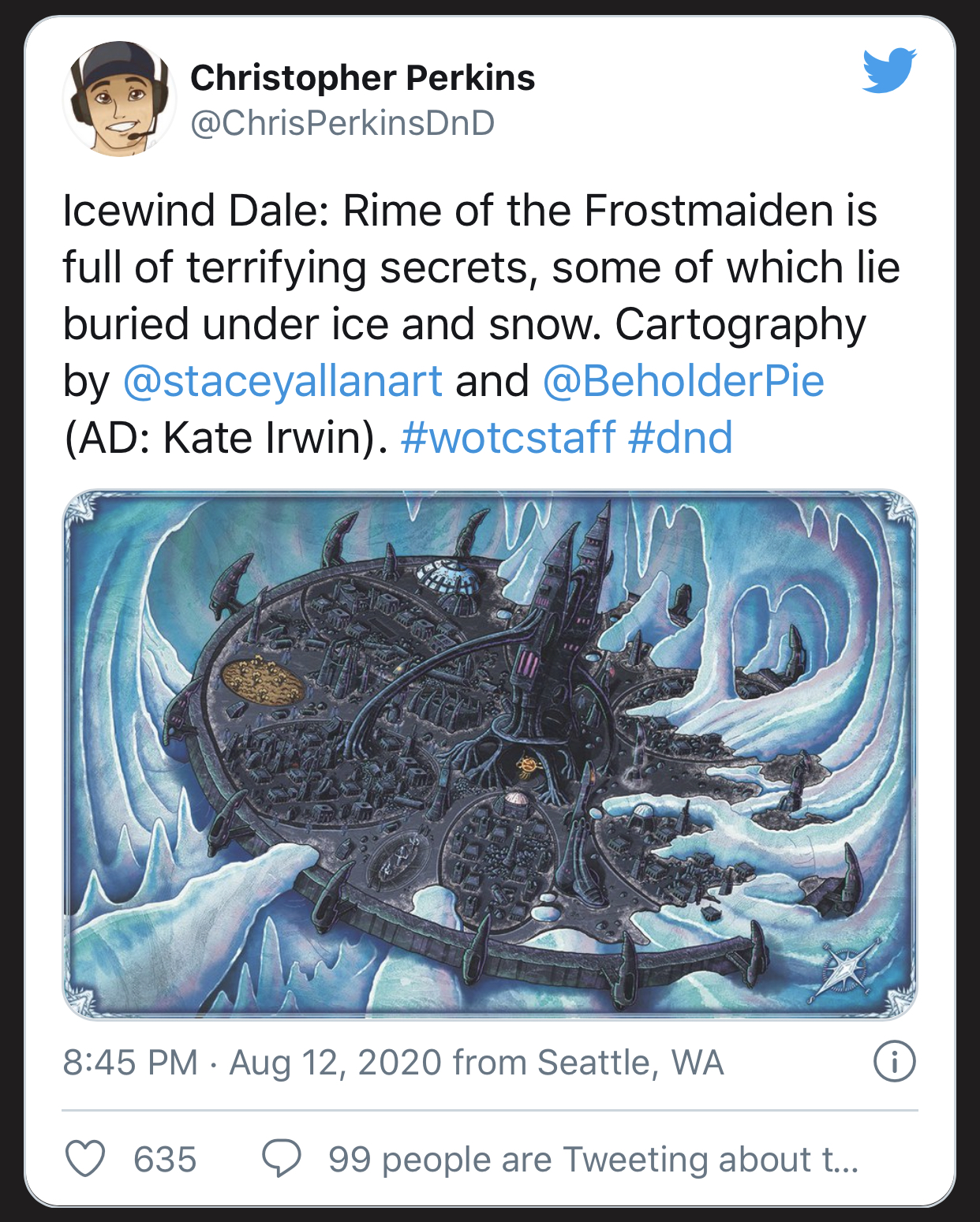This screenshot has height=1222, width=980.
Task: View 99 people are Tweeting link
Action: [x=593, y=1160]
